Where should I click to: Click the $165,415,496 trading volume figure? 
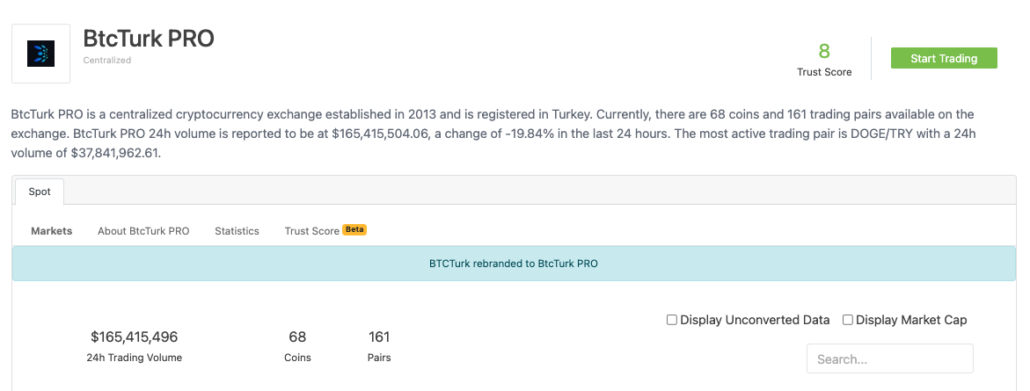[x=134, y=337]
